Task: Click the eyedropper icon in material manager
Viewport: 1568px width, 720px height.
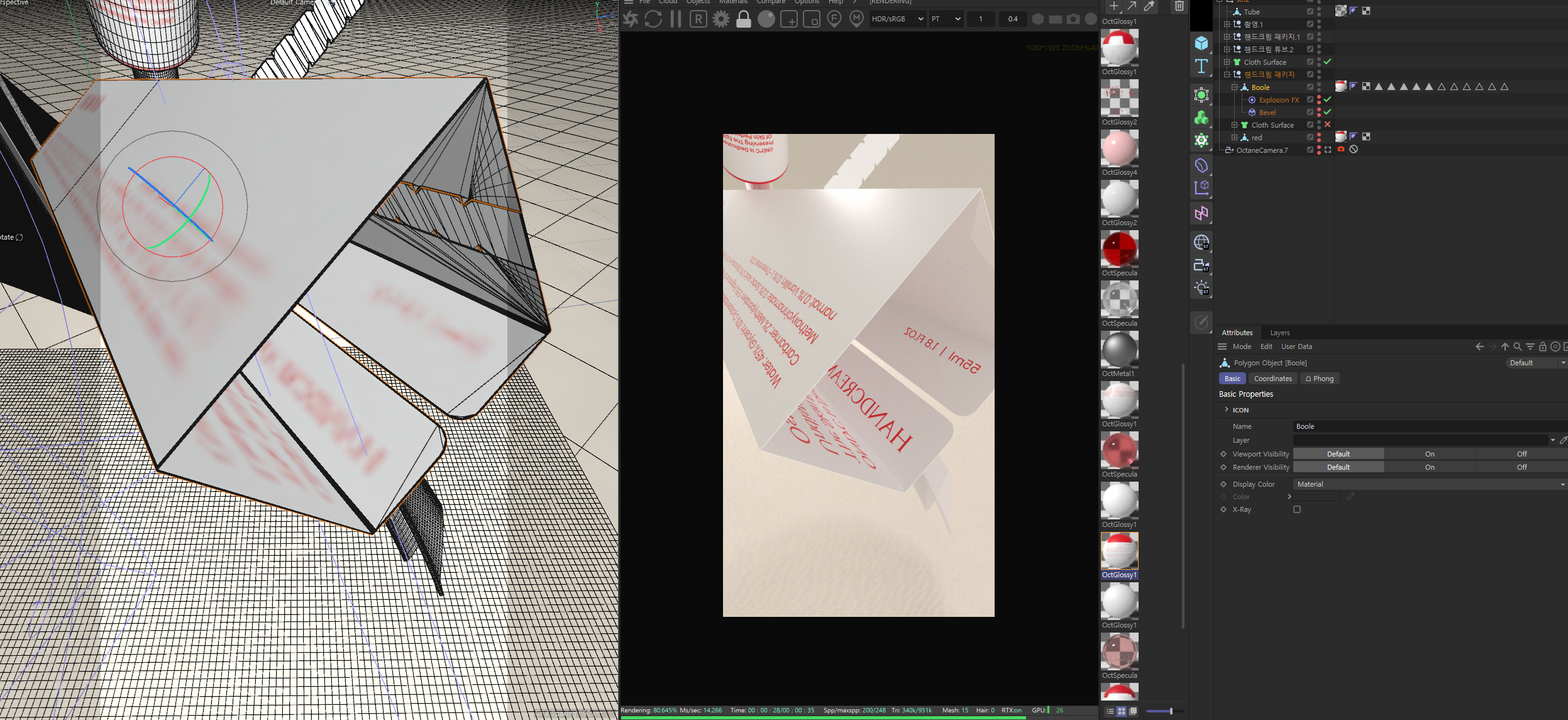Action: pyautogui.click(x=1149, y=6)
